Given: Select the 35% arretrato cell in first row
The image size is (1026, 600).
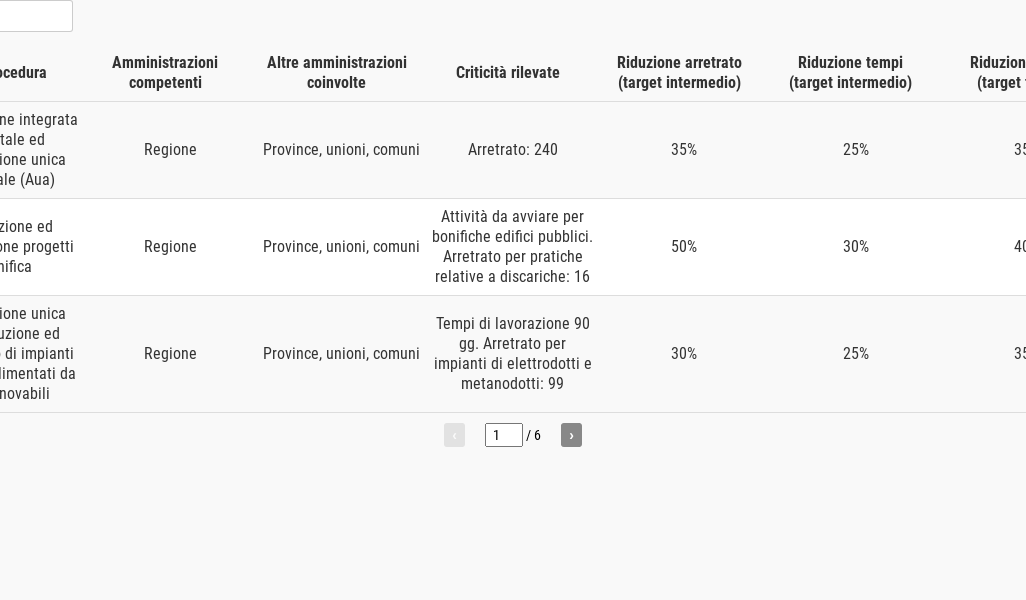Looking at the screenshot, I should 684,150.
